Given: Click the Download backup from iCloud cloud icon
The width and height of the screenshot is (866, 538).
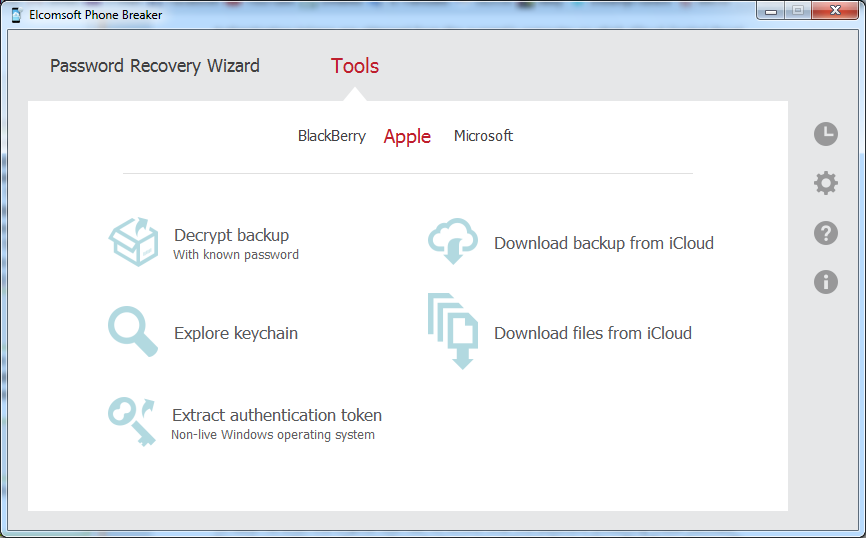Looking at the screenshot, I should 453,241.
